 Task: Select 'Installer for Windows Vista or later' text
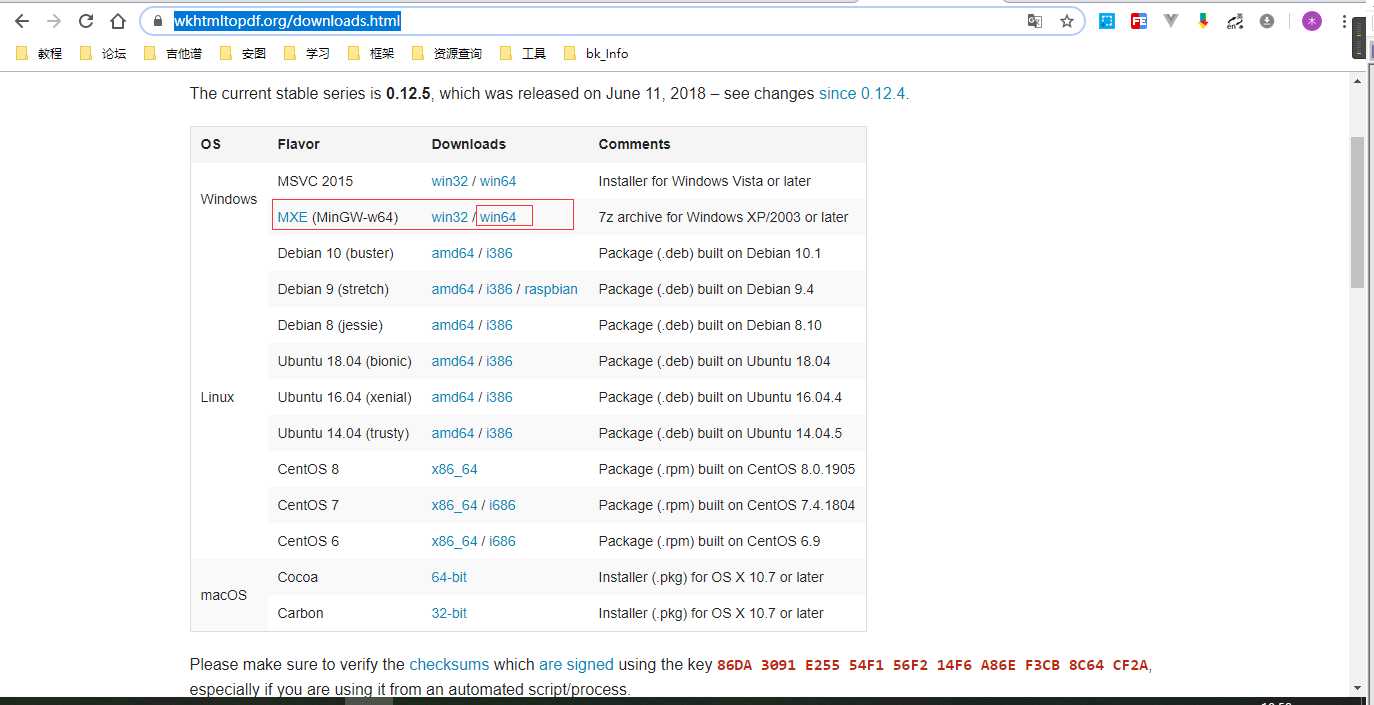[704, 181]
